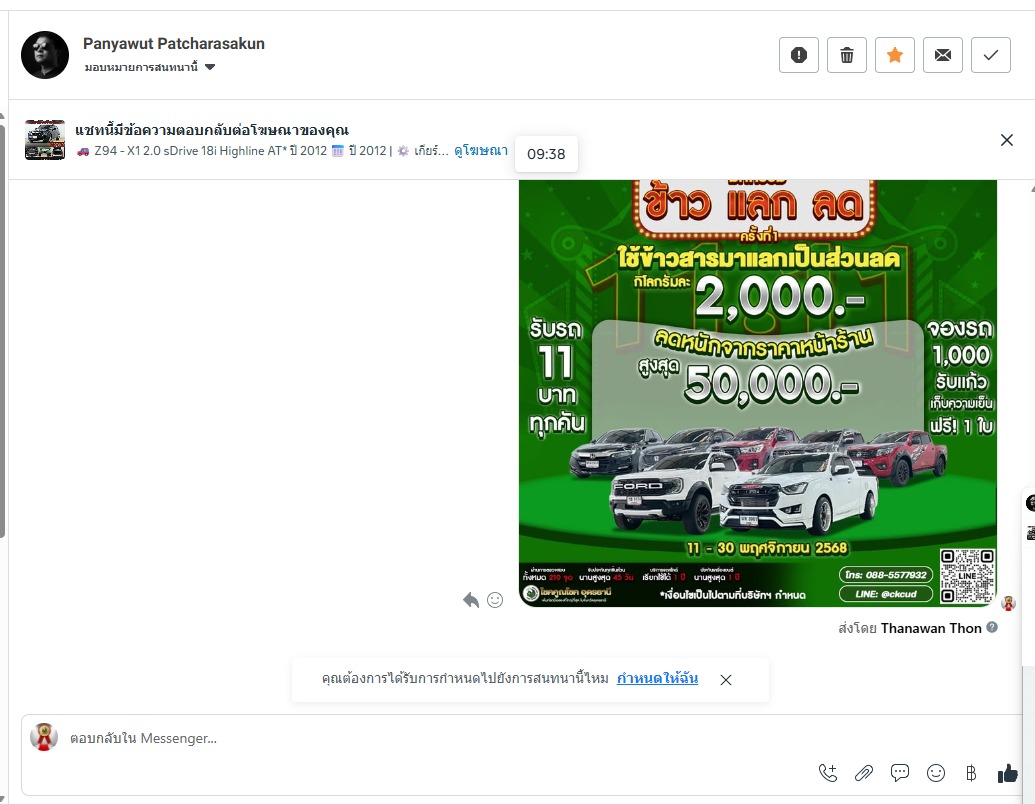Dismiss the assignment prompt banner
Image resolution: width=1035 pixels, height=804 pixels.
tap(726, 680)
